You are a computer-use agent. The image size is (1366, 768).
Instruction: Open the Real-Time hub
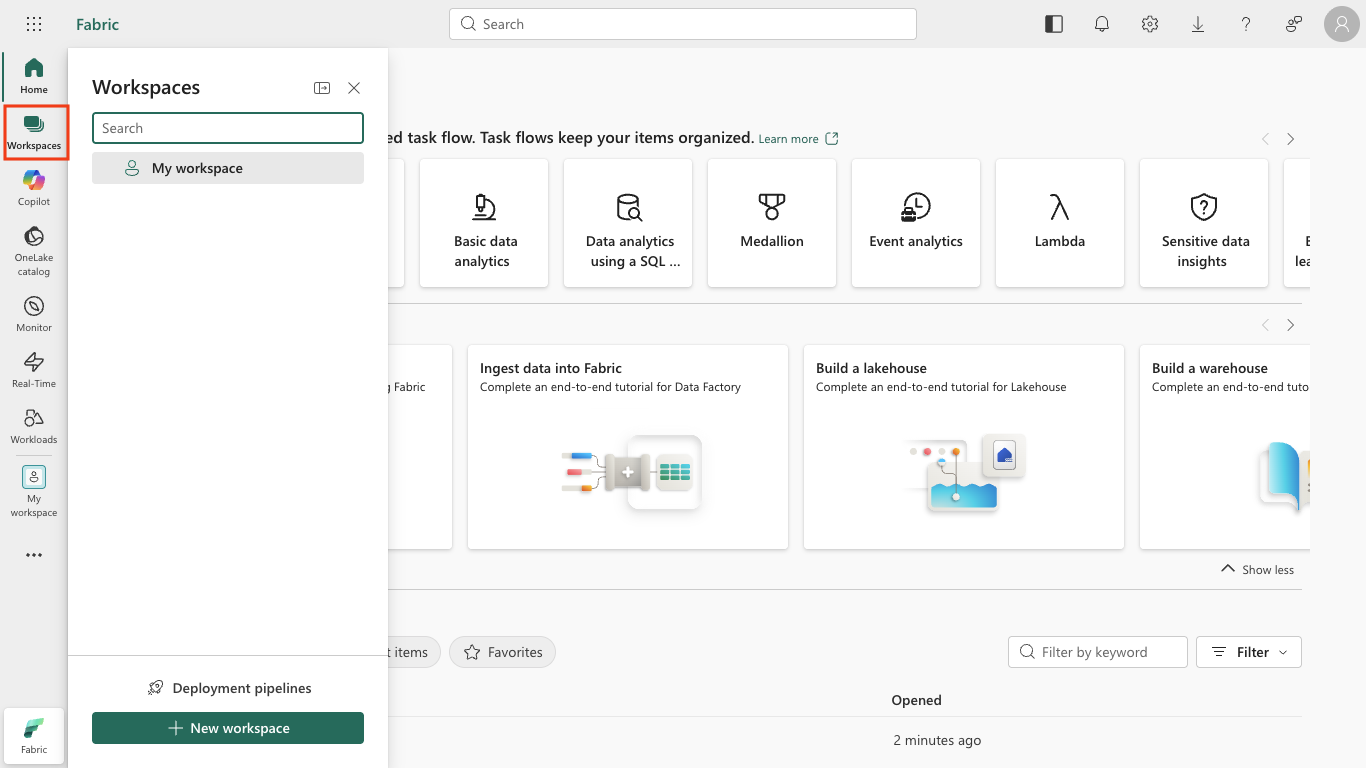click(x=34, y=370)
